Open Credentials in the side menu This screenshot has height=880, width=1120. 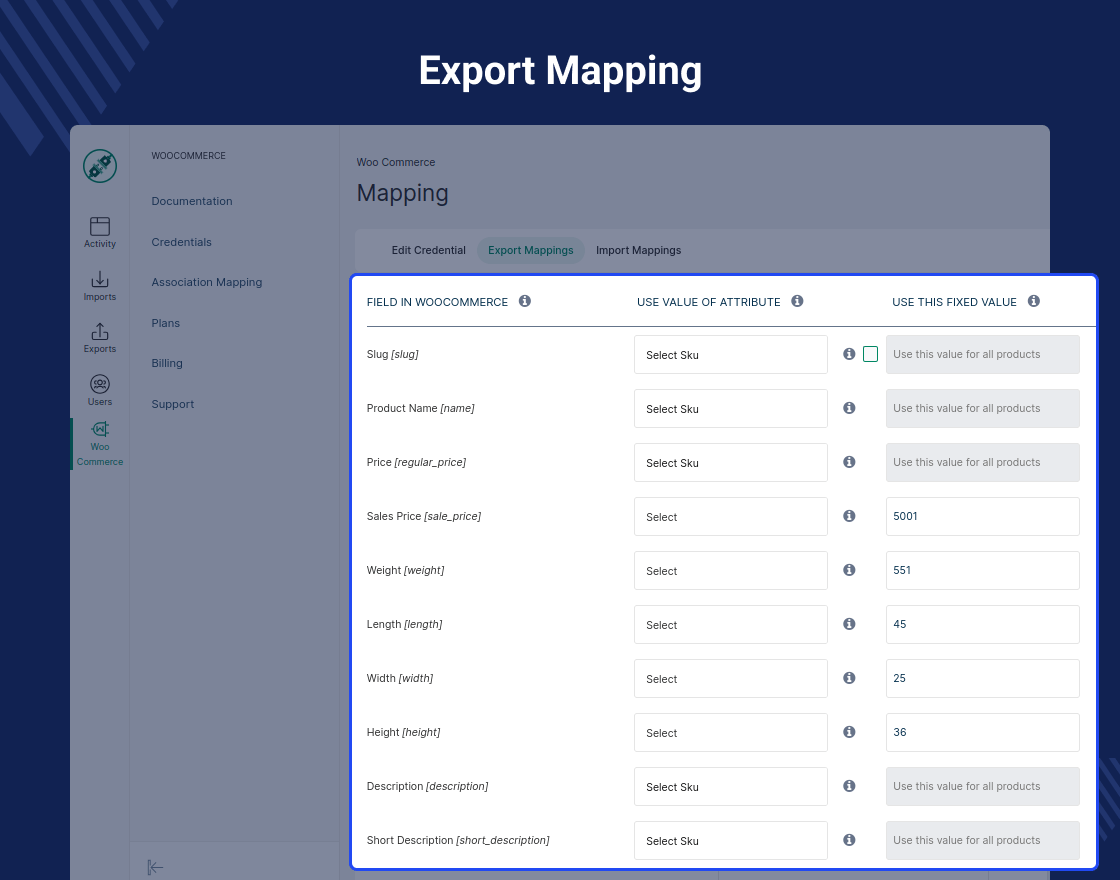(x=181, y=242)
